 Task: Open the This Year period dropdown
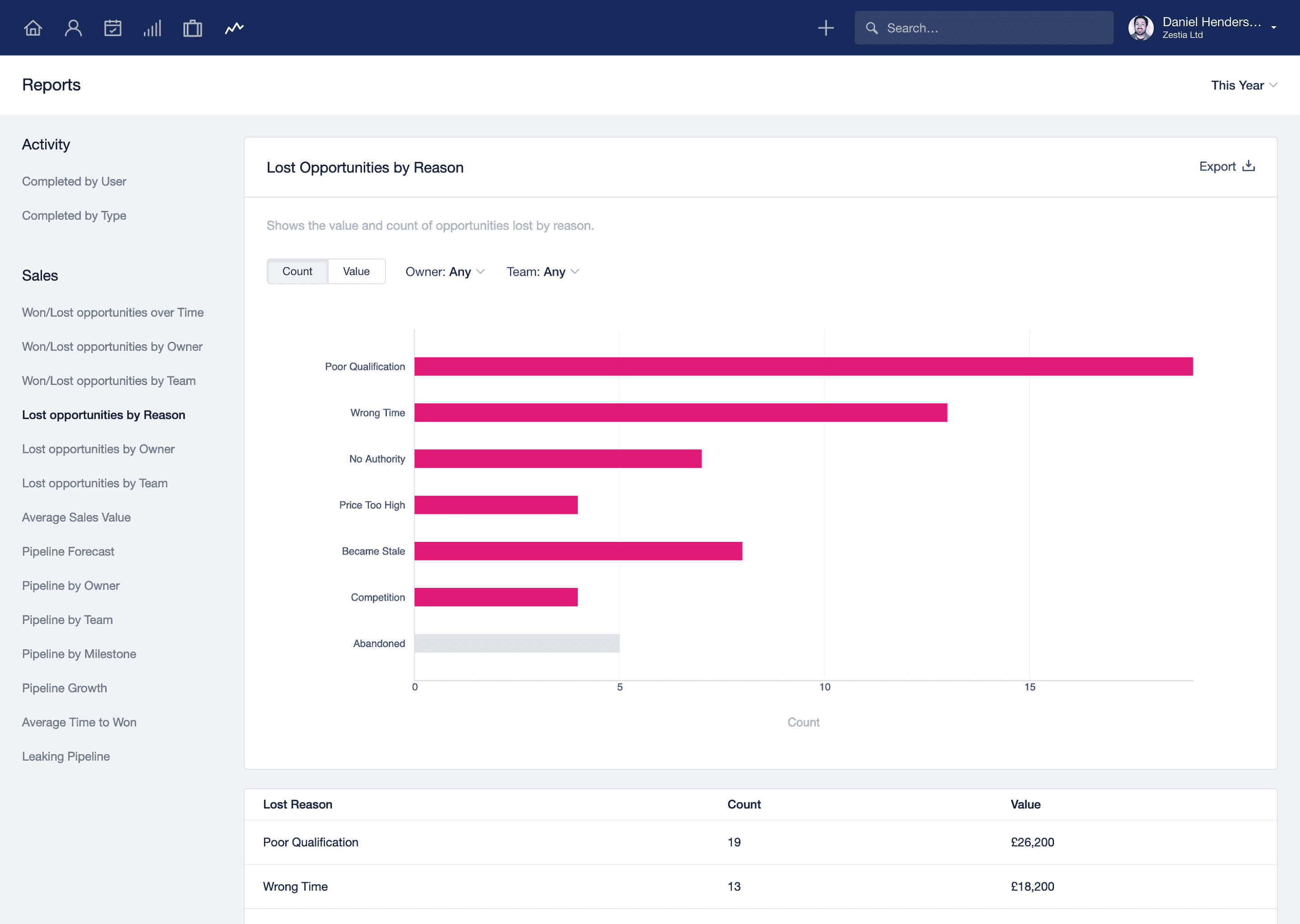click(x=1244, y=85)
